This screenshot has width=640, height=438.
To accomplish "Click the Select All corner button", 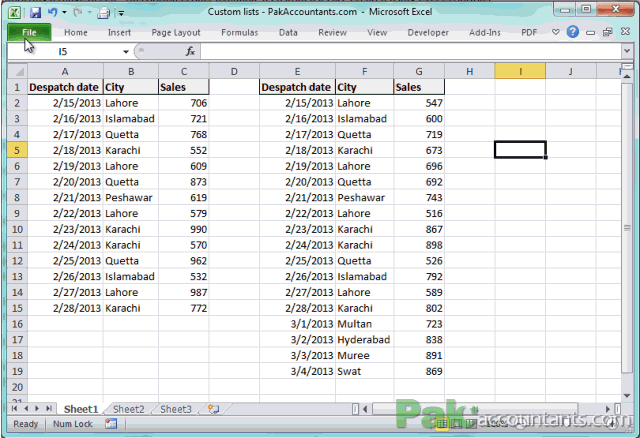I will pos(18,71).
